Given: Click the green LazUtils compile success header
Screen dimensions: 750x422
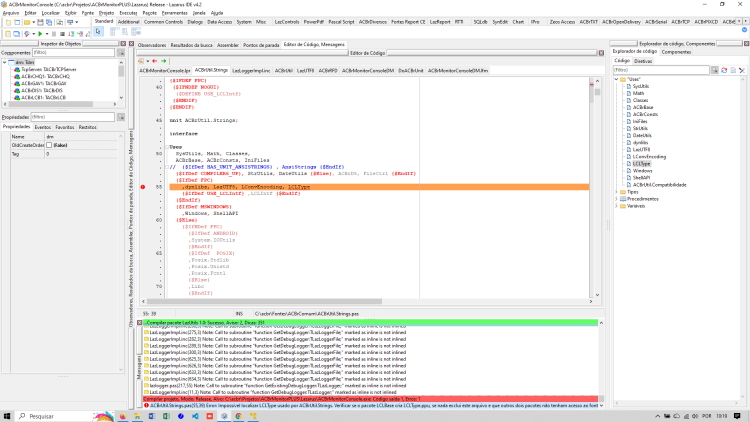Looking at the screenshot, I should point(370,323).
